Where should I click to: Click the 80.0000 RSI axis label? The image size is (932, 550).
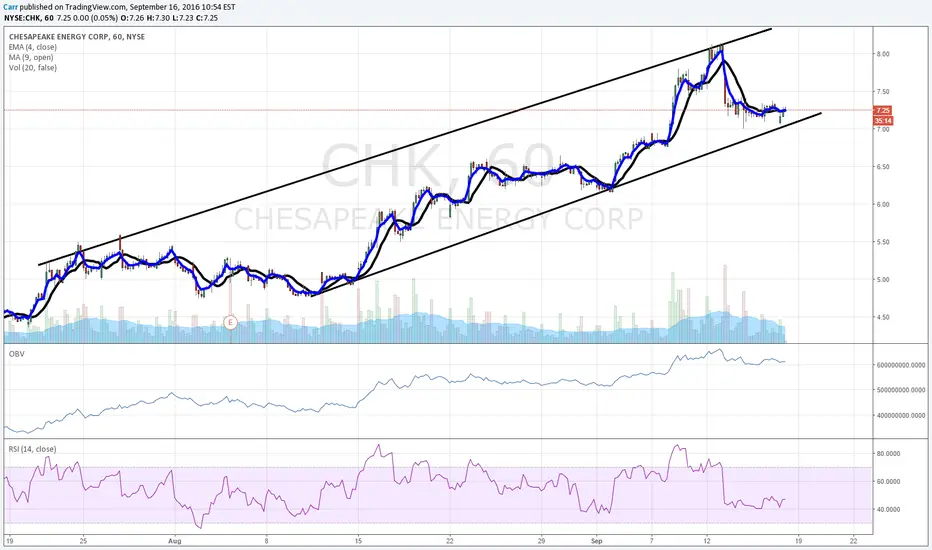pos(888,454)
